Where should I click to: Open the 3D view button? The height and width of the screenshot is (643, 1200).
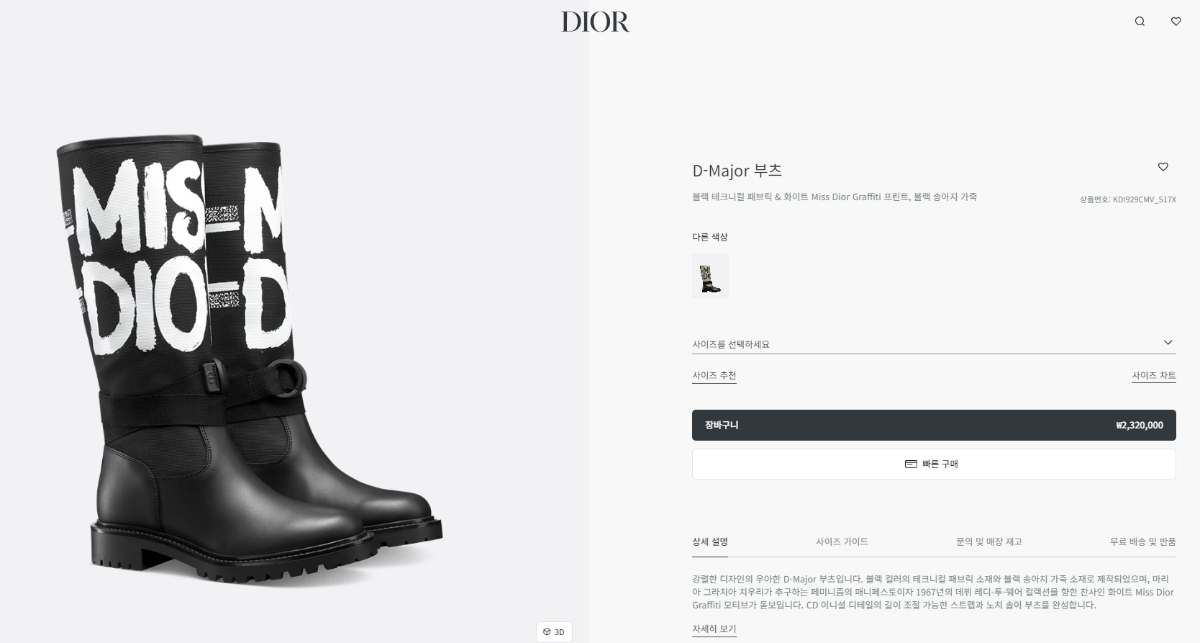[554, 632]
